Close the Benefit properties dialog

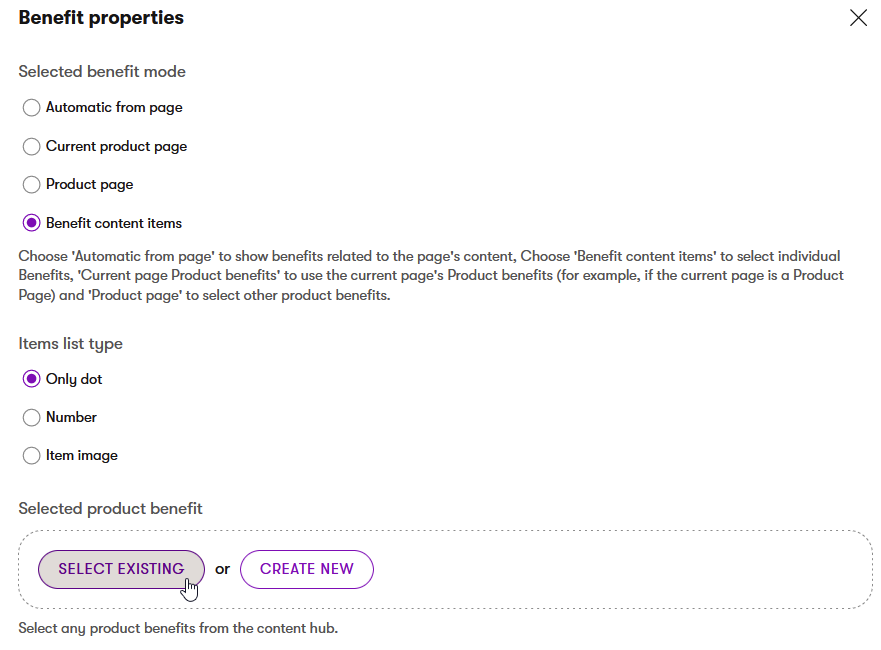tap(858, 18)
